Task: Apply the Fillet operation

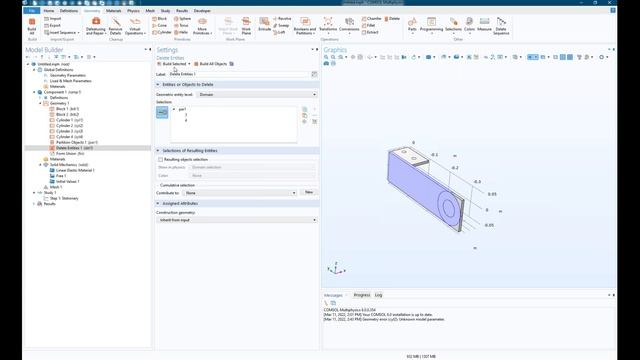Action: (x=369, y=25)
